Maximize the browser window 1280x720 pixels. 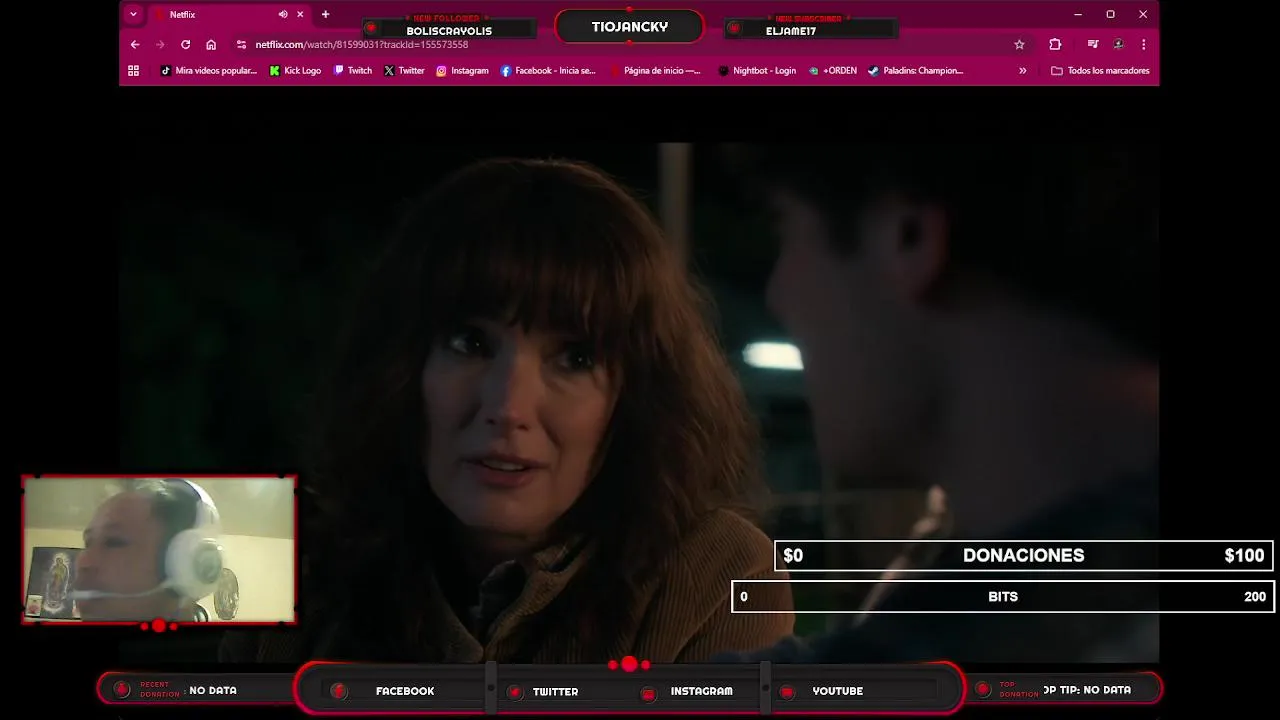coord(1110,14)
